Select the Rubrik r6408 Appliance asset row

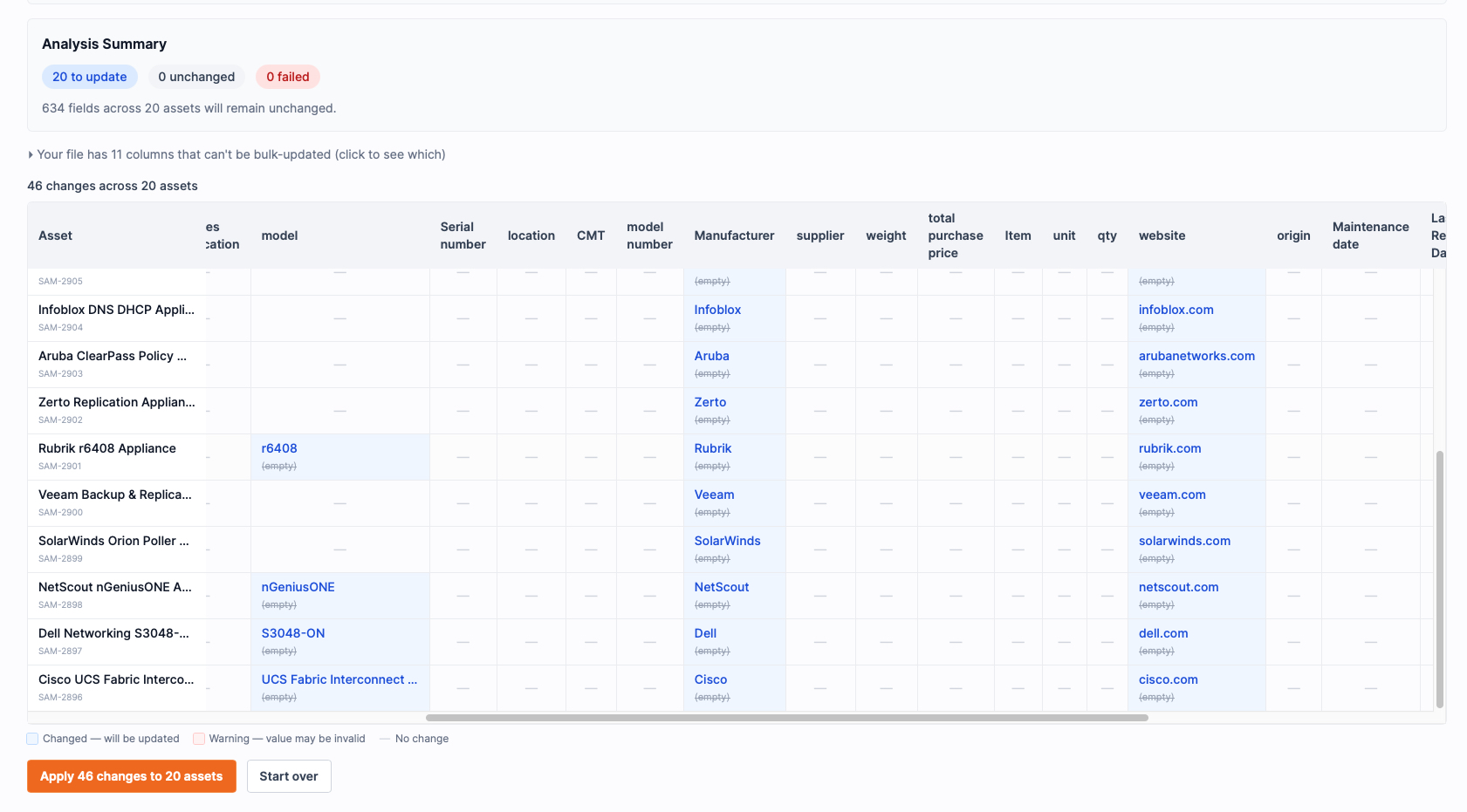[107, 448]
